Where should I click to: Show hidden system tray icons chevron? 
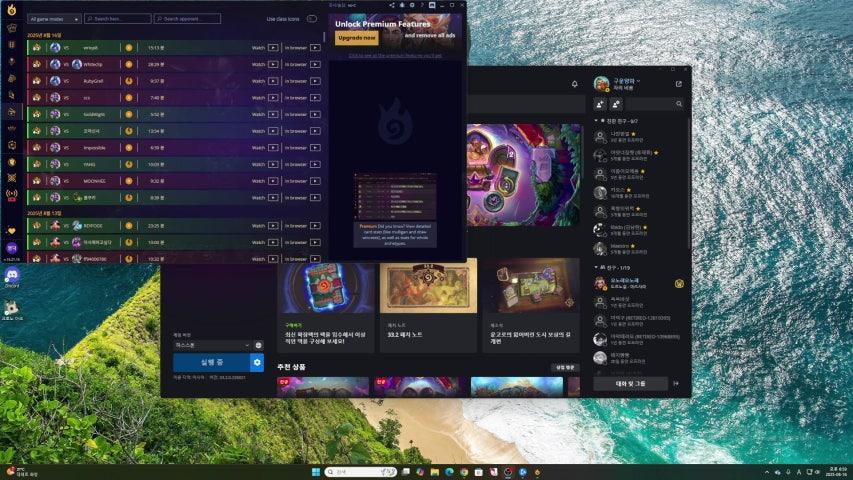[767, 472]
